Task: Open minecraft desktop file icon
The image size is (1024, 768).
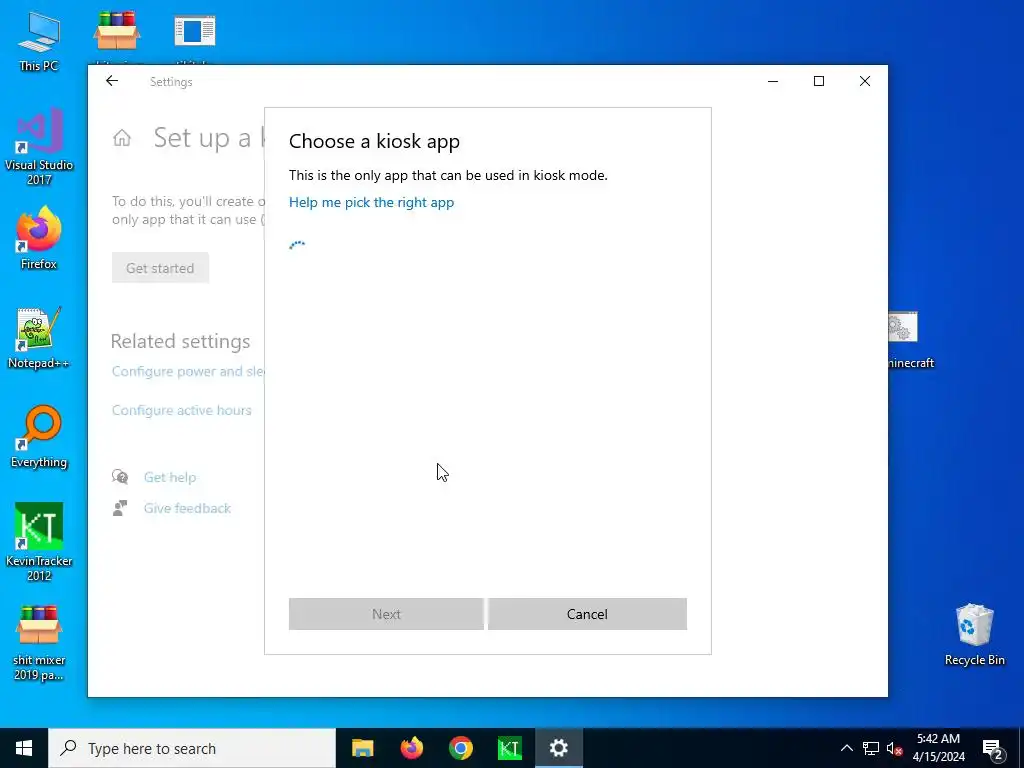Action: [x=910, y=340]
